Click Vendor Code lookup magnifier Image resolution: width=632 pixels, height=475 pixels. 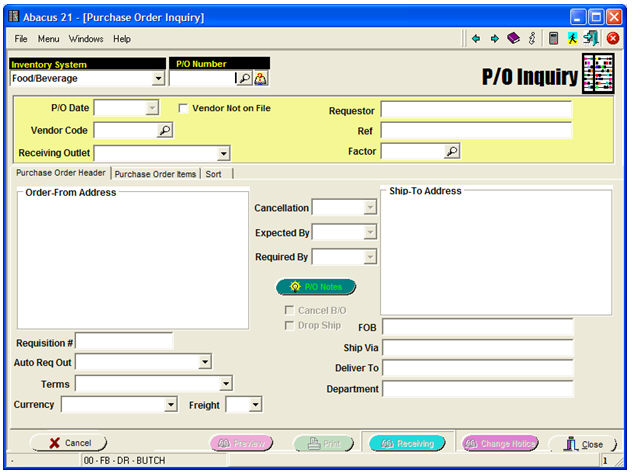click(165, 130)
